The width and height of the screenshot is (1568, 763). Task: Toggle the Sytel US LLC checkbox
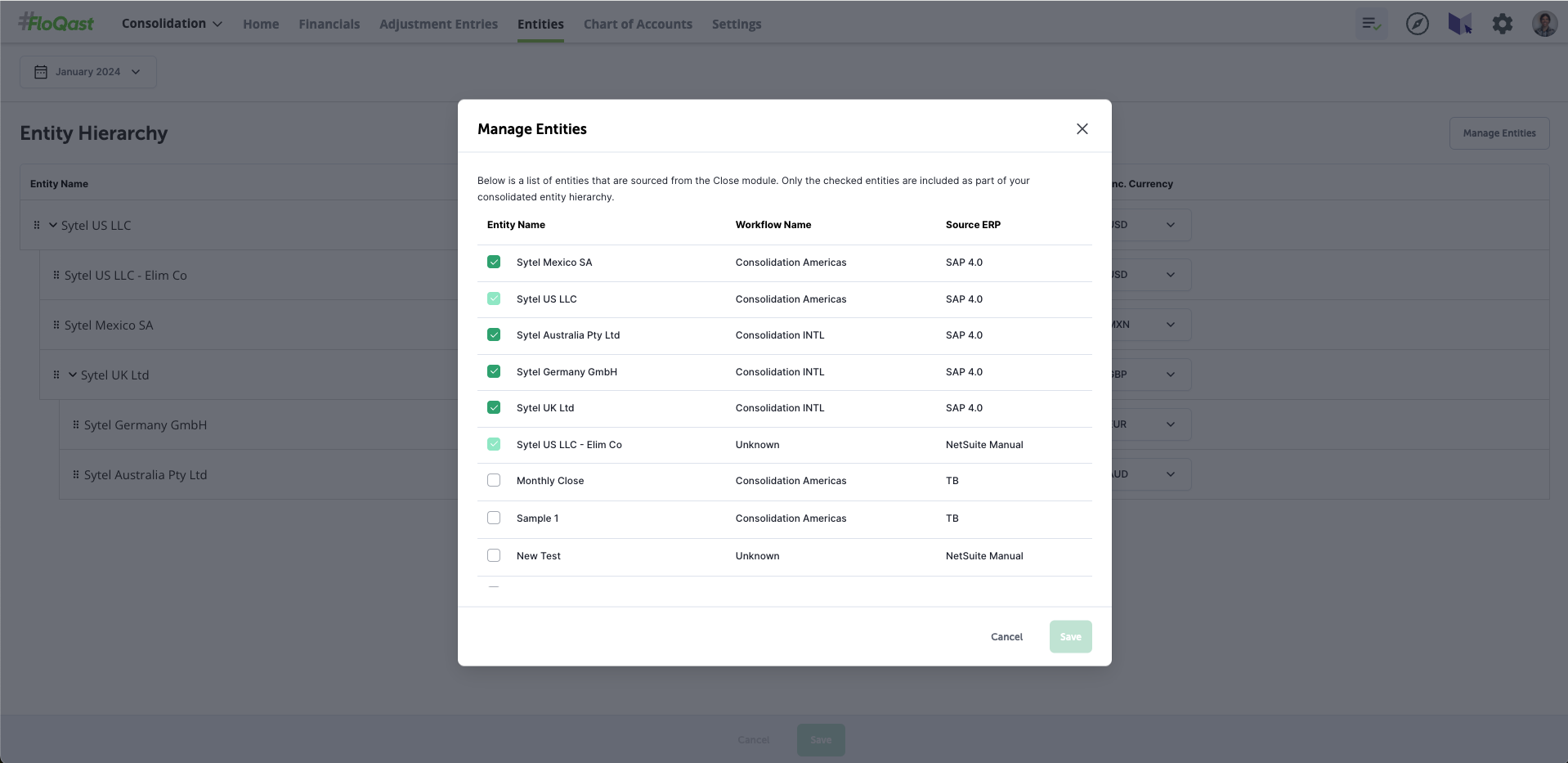pos(494,298)
